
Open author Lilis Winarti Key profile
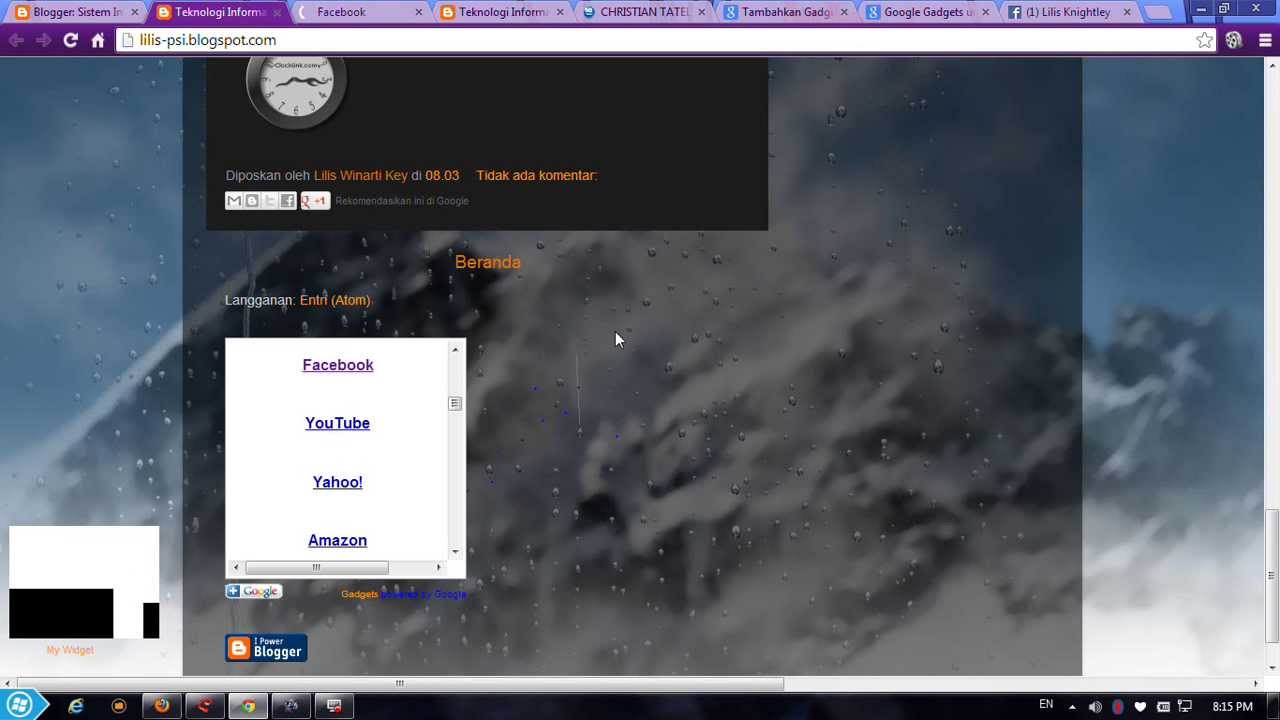coord(361,175)
